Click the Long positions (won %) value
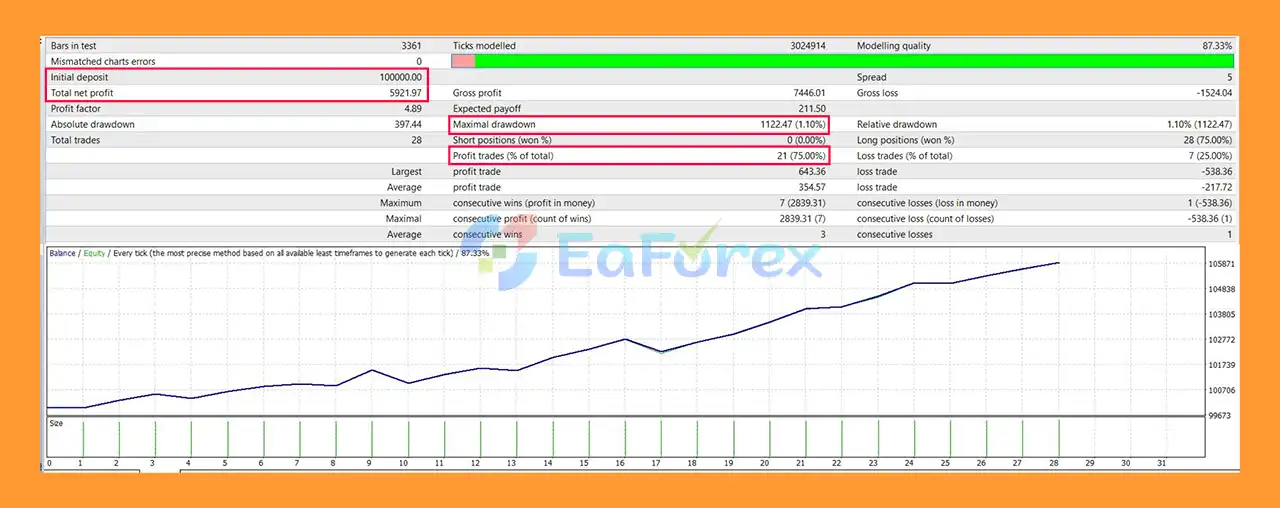This screenshot has height=508, width=1280. pos(1206,140)
